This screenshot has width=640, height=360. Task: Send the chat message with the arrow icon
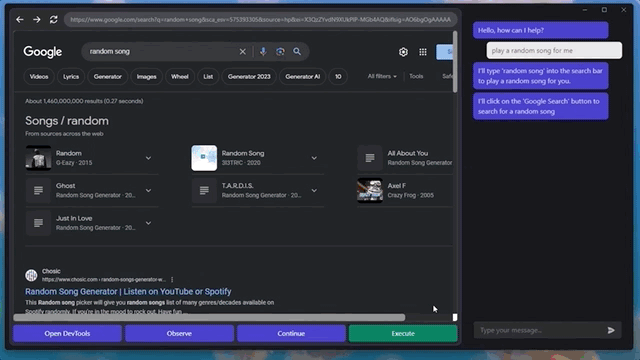(611, 330)
